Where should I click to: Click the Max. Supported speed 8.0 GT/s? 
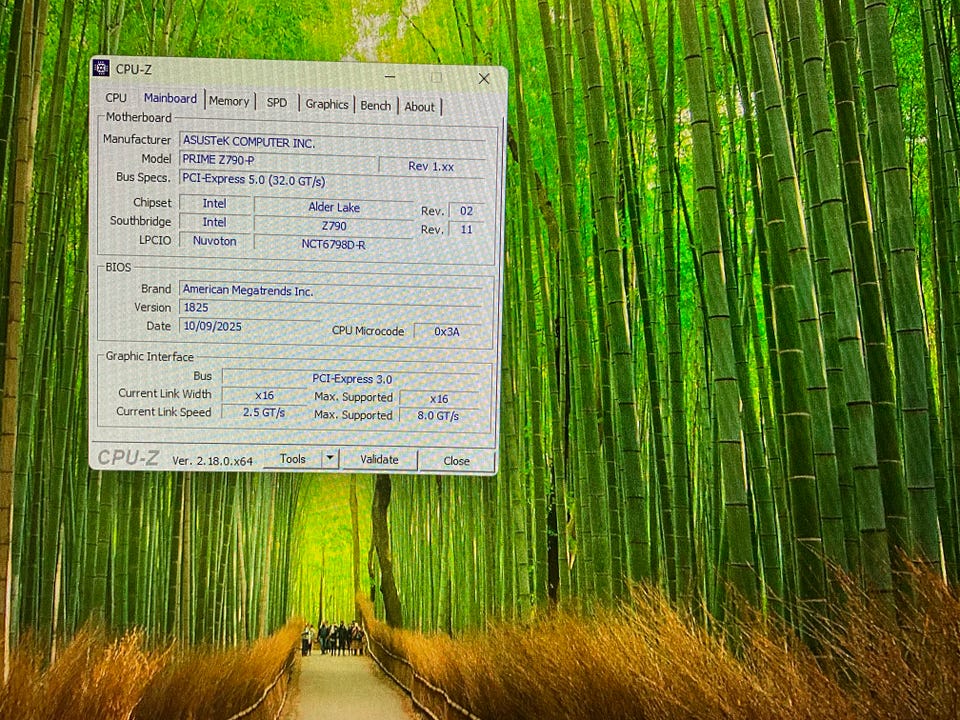[440, 416]
